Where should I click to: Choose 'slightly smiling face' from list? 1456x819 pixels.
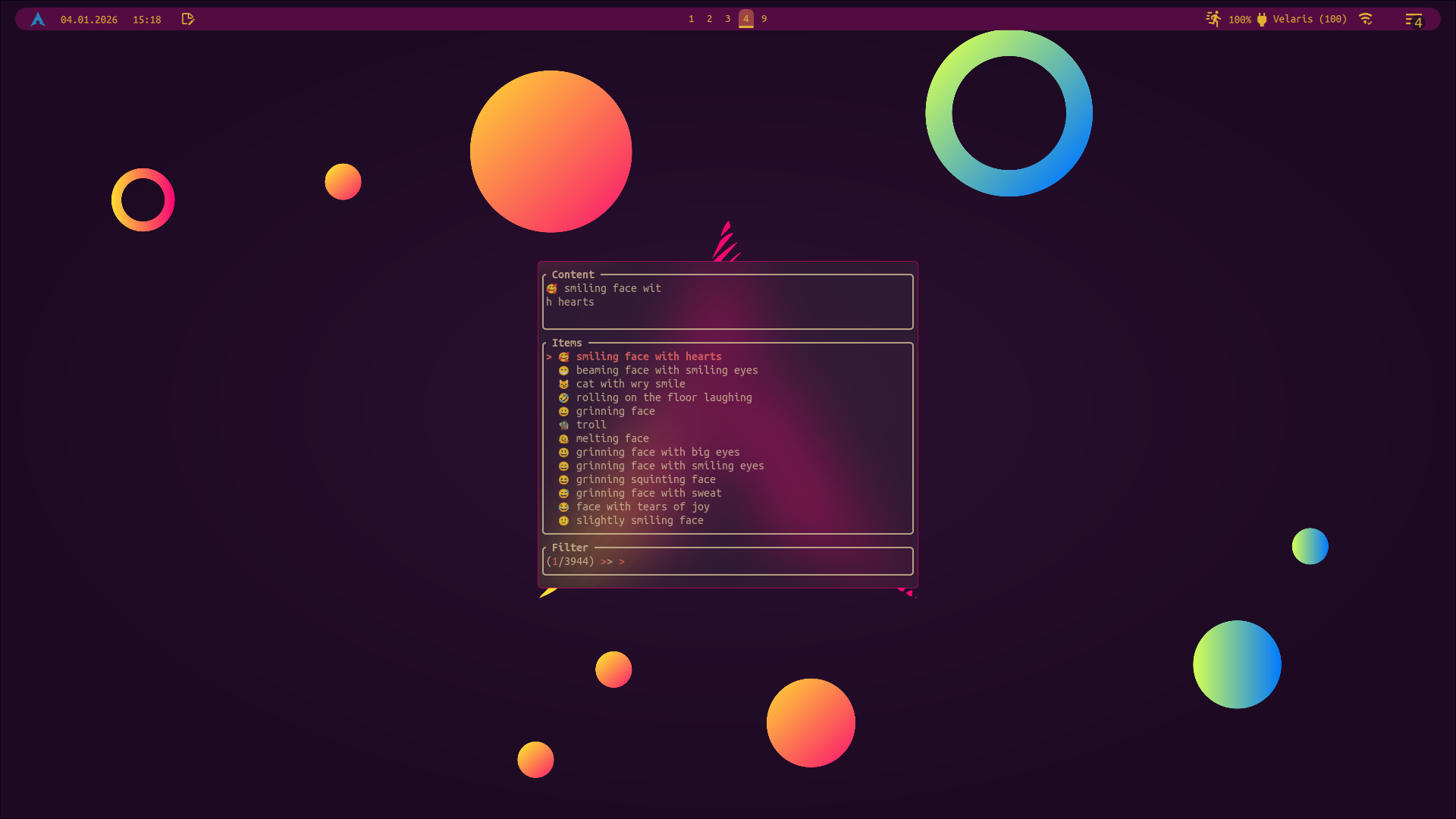coord(639,521)
